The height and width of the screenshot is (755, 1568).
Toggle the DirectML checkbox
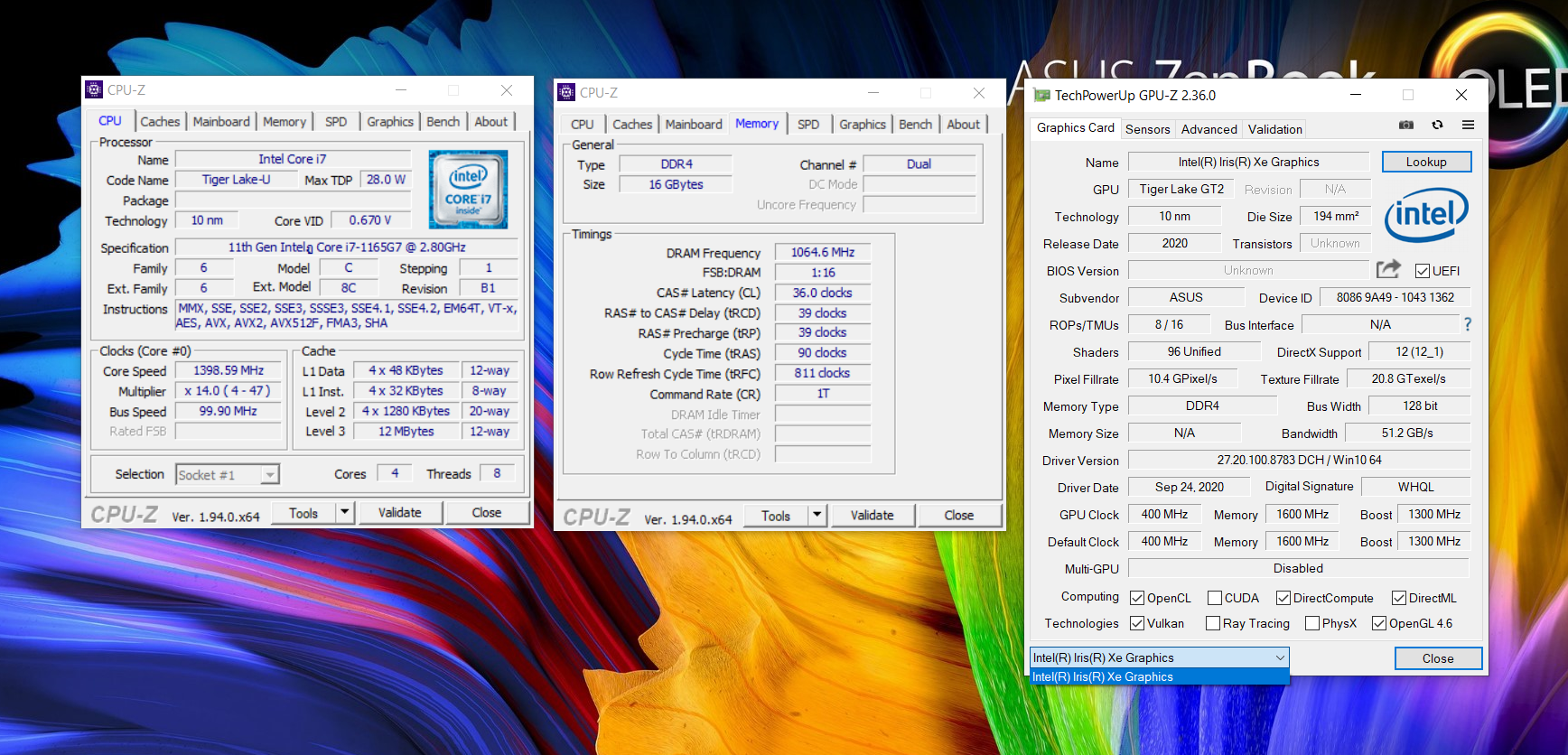[x=1399, y=598]
